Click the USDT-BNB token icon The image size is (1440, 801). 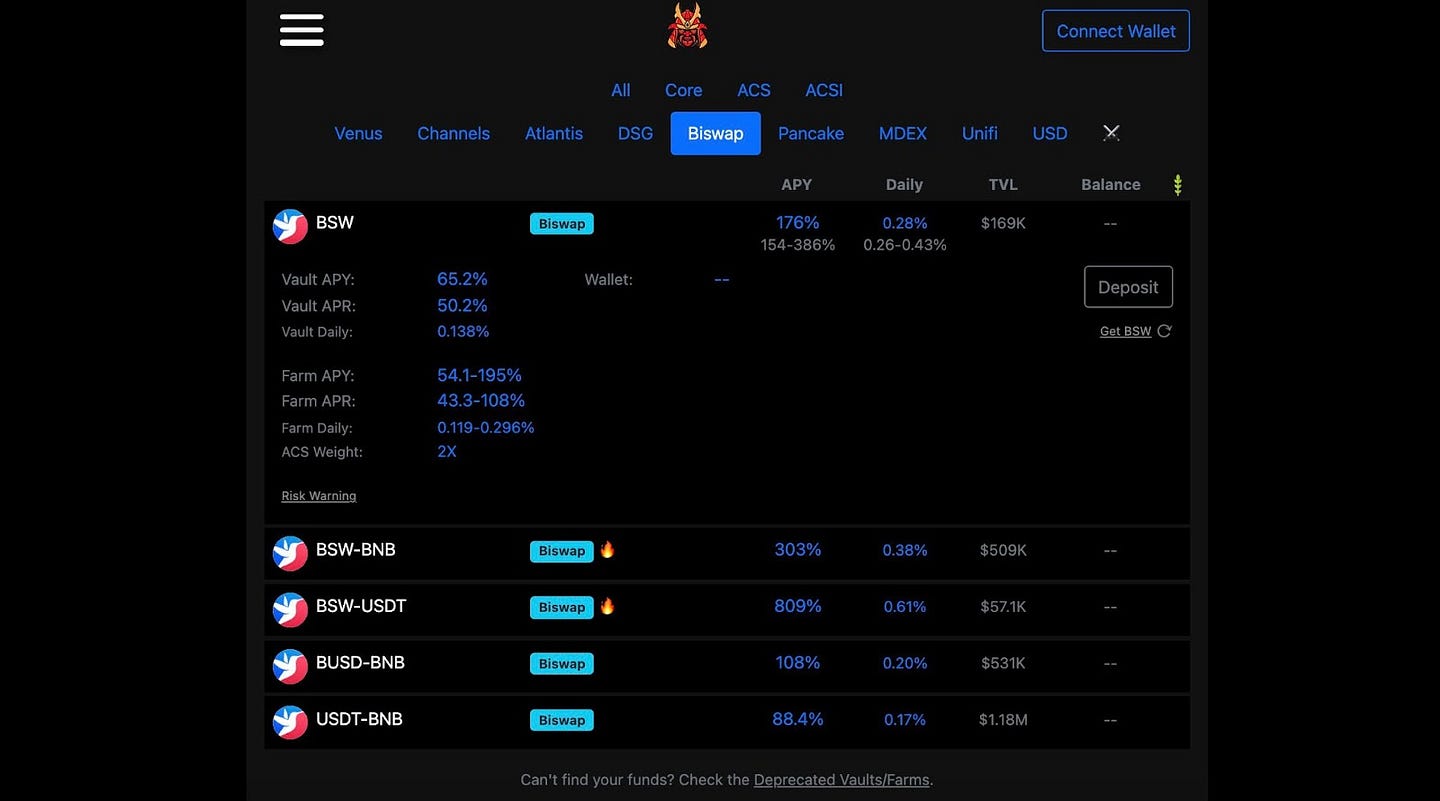[290, 722]
